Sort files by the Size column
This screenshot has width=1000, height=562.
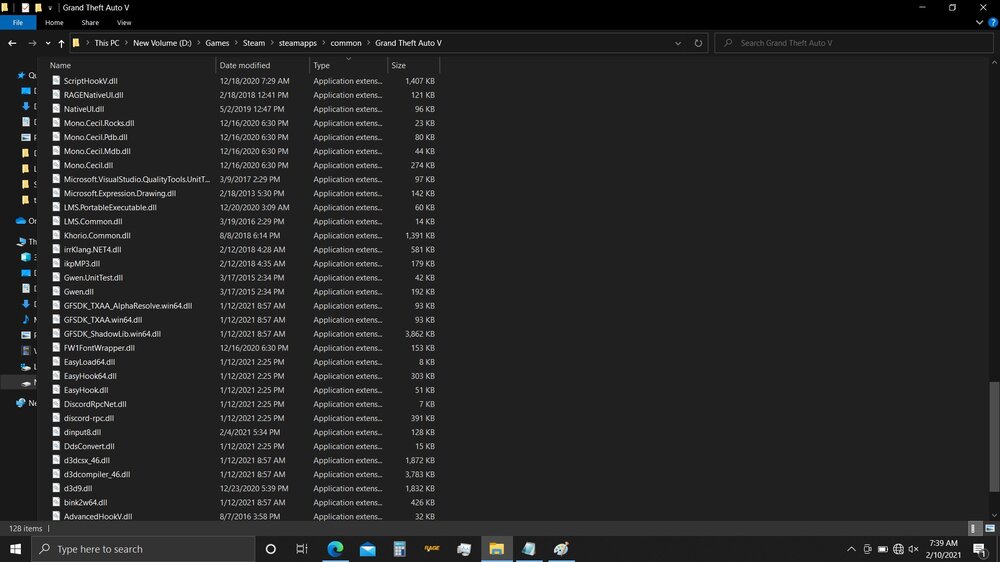point(413,65)
